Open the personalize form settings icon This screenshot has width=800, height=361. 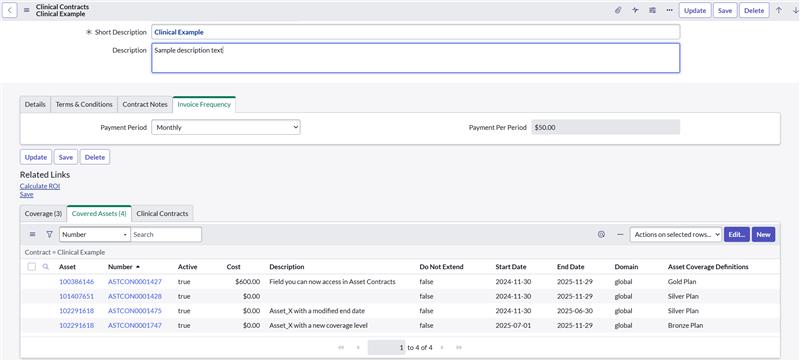(x=652, y=10)
